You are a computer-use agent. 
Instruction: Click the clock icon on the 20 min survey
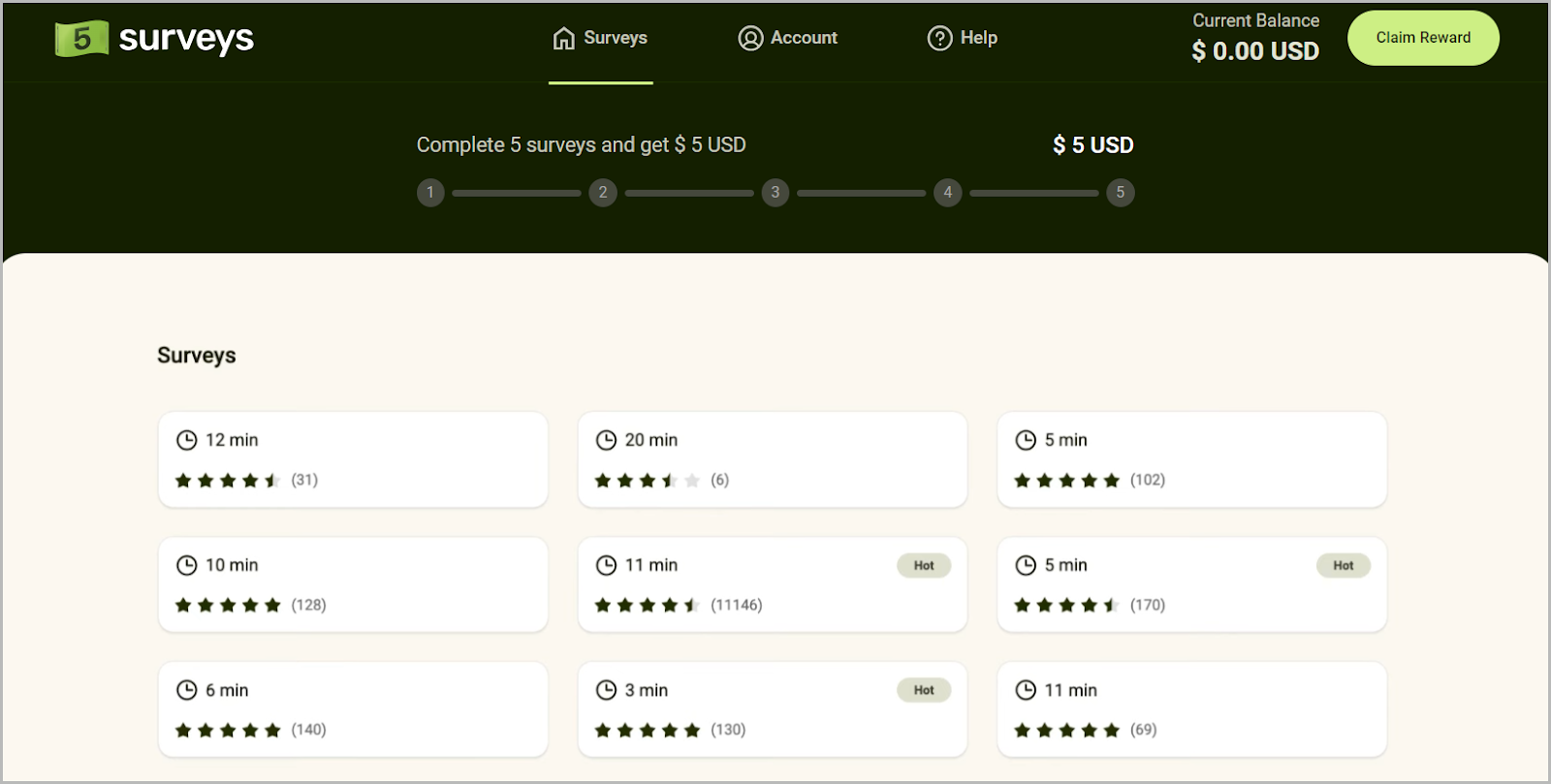[606, 439]
